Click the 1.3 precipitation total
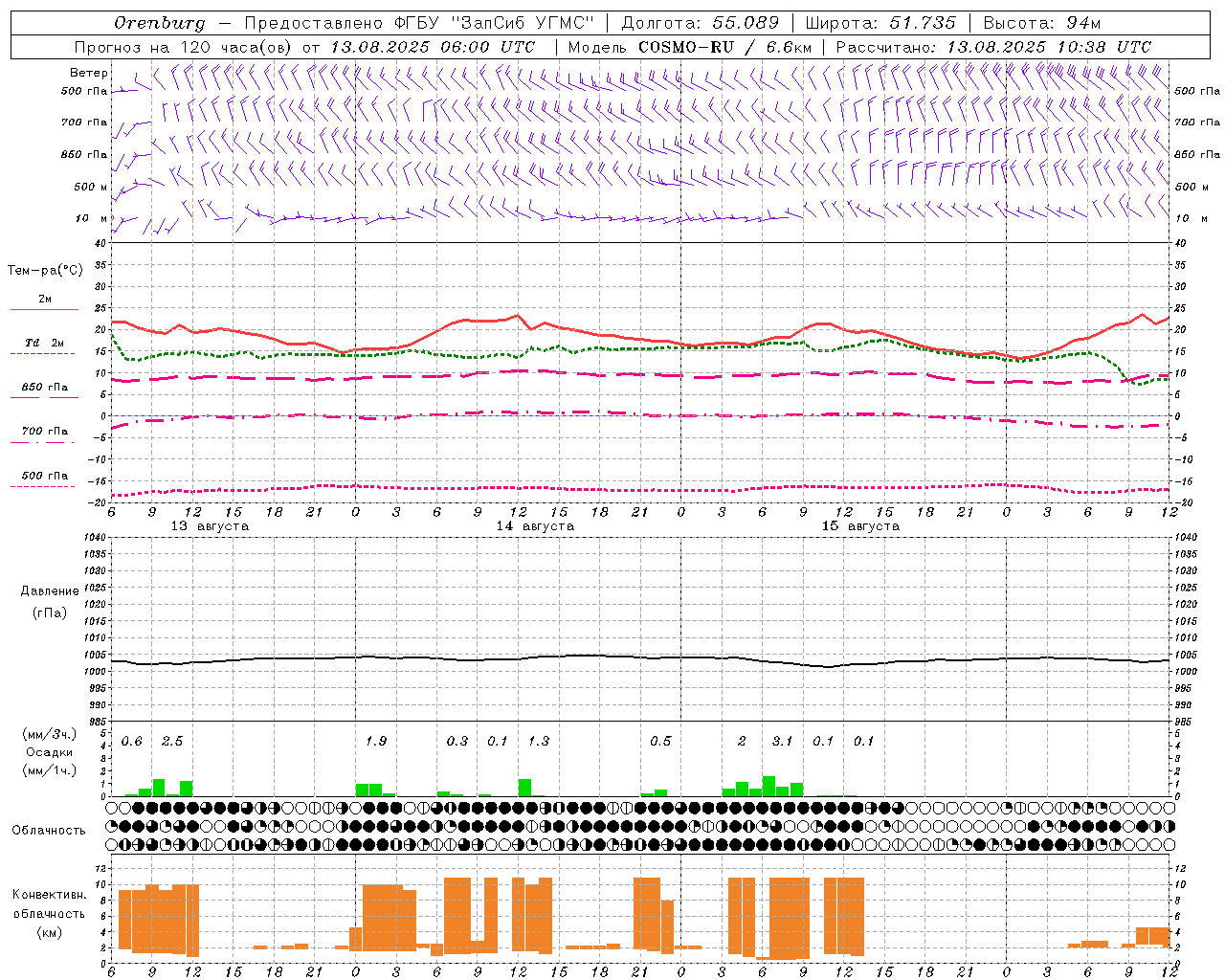1225x980 pixels. point(539,742)
